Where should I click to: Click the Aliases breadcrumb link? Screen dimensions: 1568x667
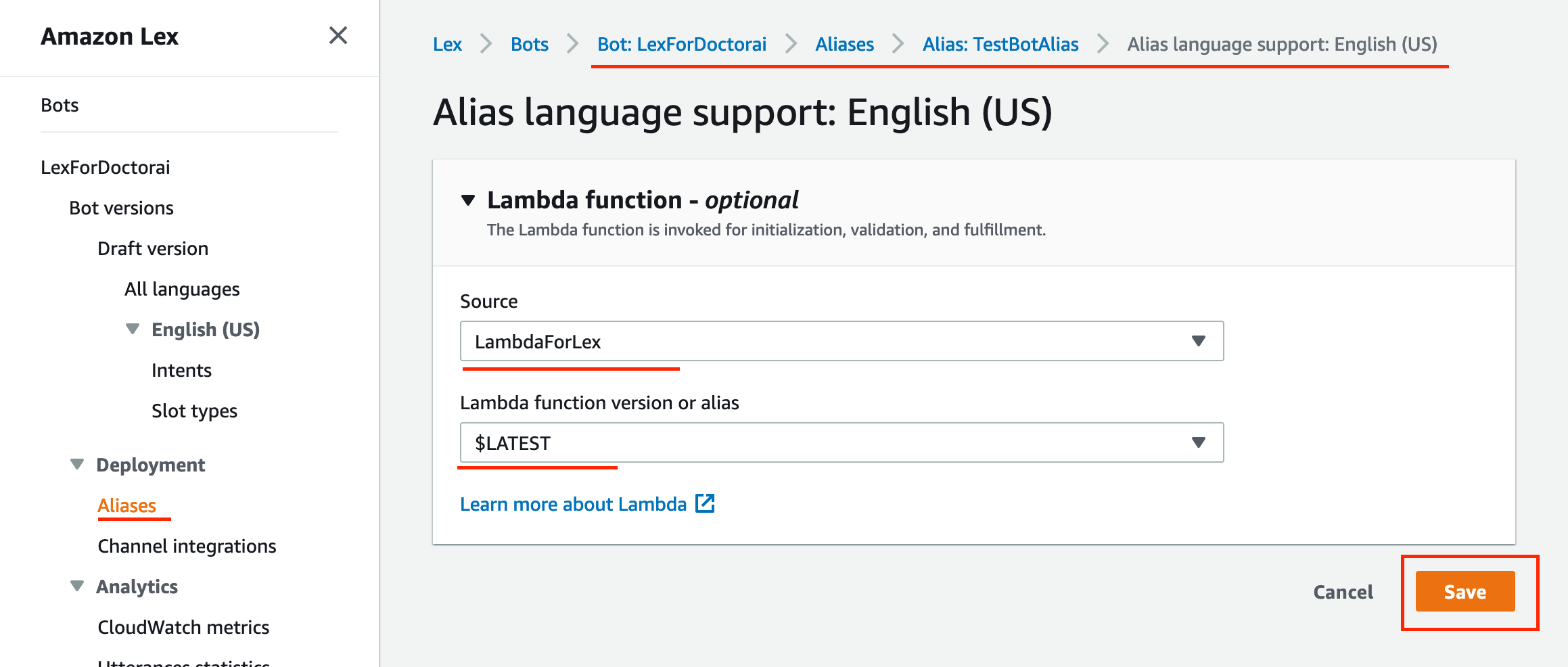(x=844, y=45)
